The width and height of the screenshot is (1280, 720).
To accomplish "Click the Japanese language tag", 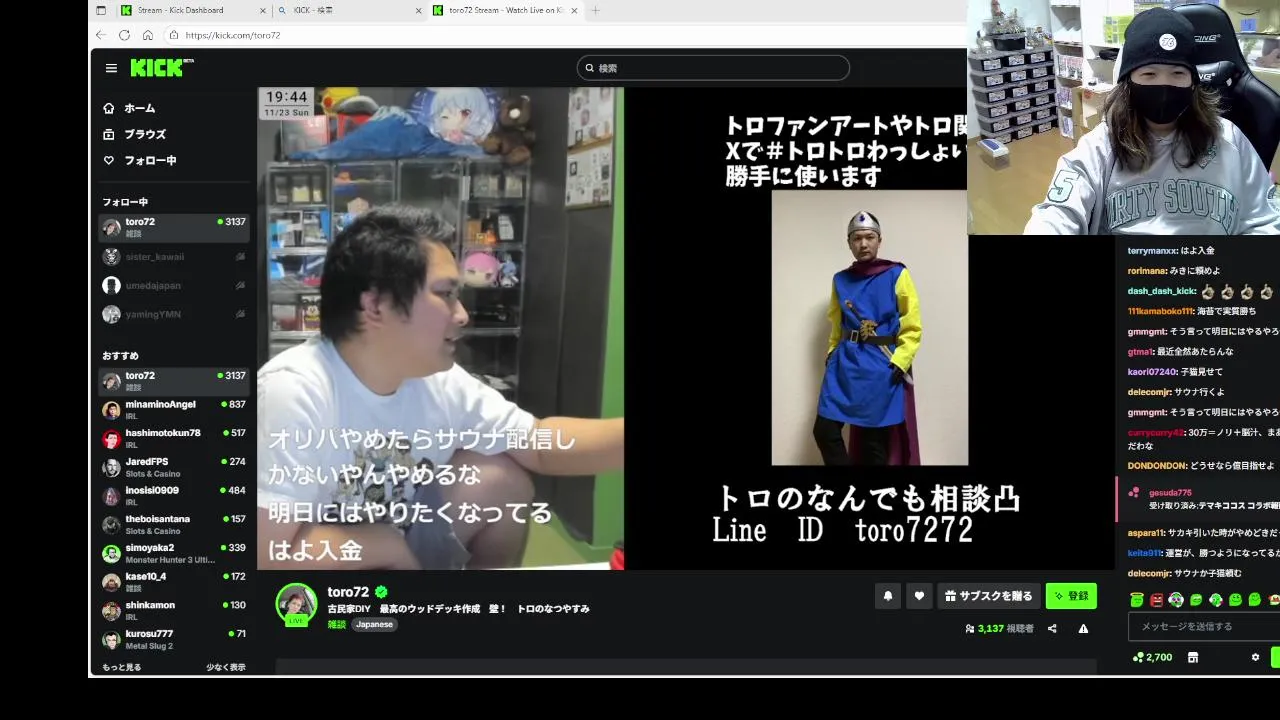I will pos(375,624).
